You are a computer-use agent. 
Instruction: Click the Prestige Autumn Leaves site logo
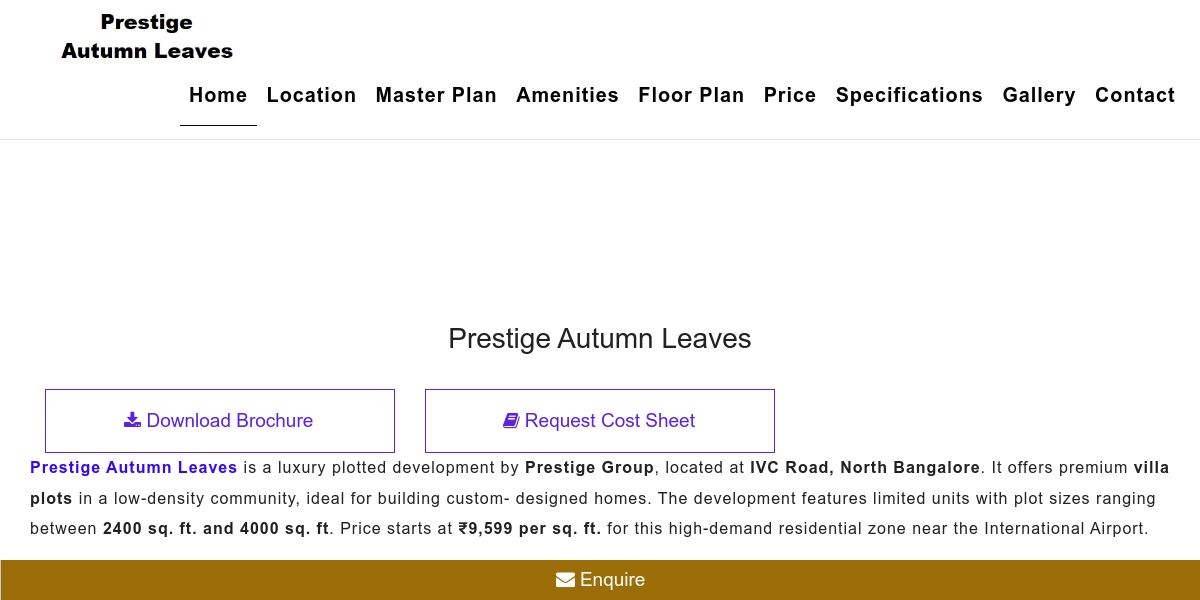coord(147,37)
